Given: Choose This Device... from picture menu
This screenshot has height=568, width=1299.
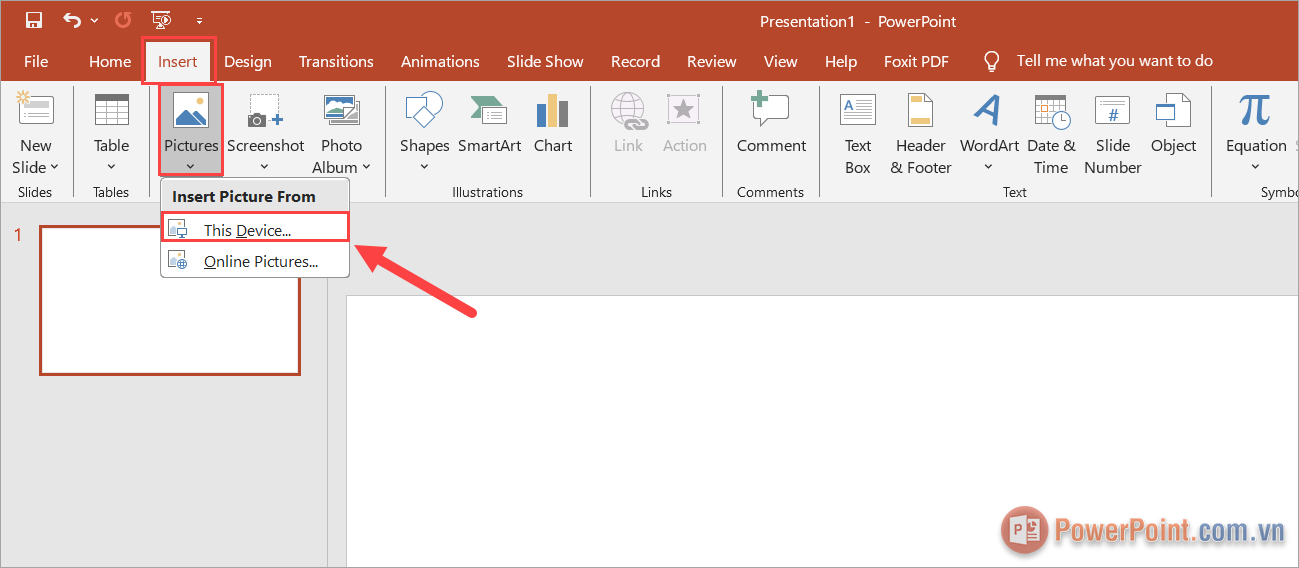Looking at the screenshot, I should (247, 230).
